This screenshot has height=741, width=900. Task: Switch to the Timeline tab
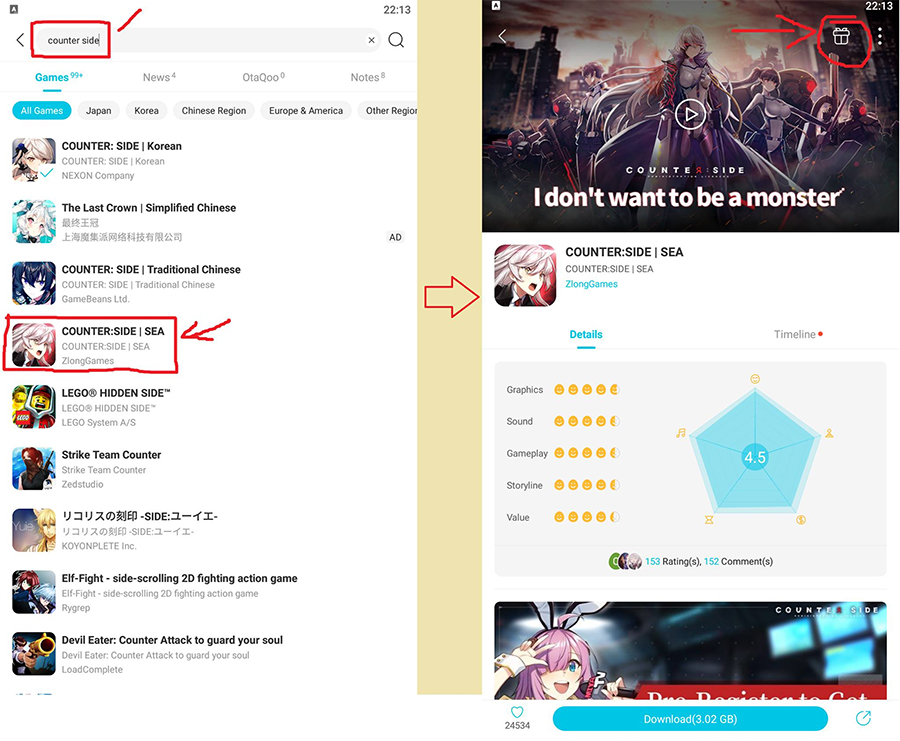pos(797,334)
